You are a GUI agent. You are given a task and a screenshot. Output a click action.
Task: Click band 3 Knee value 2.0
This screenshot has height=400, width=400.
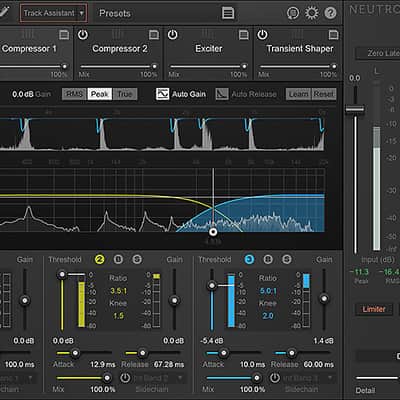(x=268, y=316)
